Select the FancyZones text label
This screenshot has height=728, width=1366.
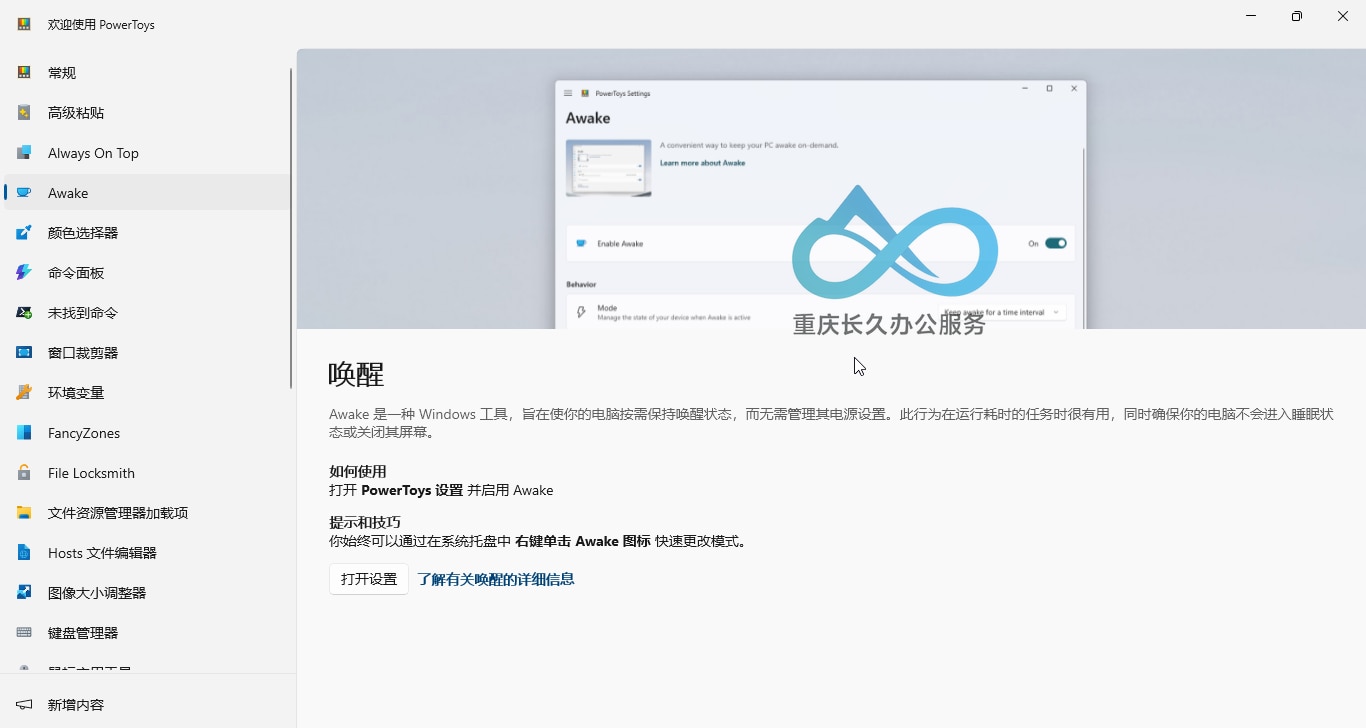click(84, 433)
